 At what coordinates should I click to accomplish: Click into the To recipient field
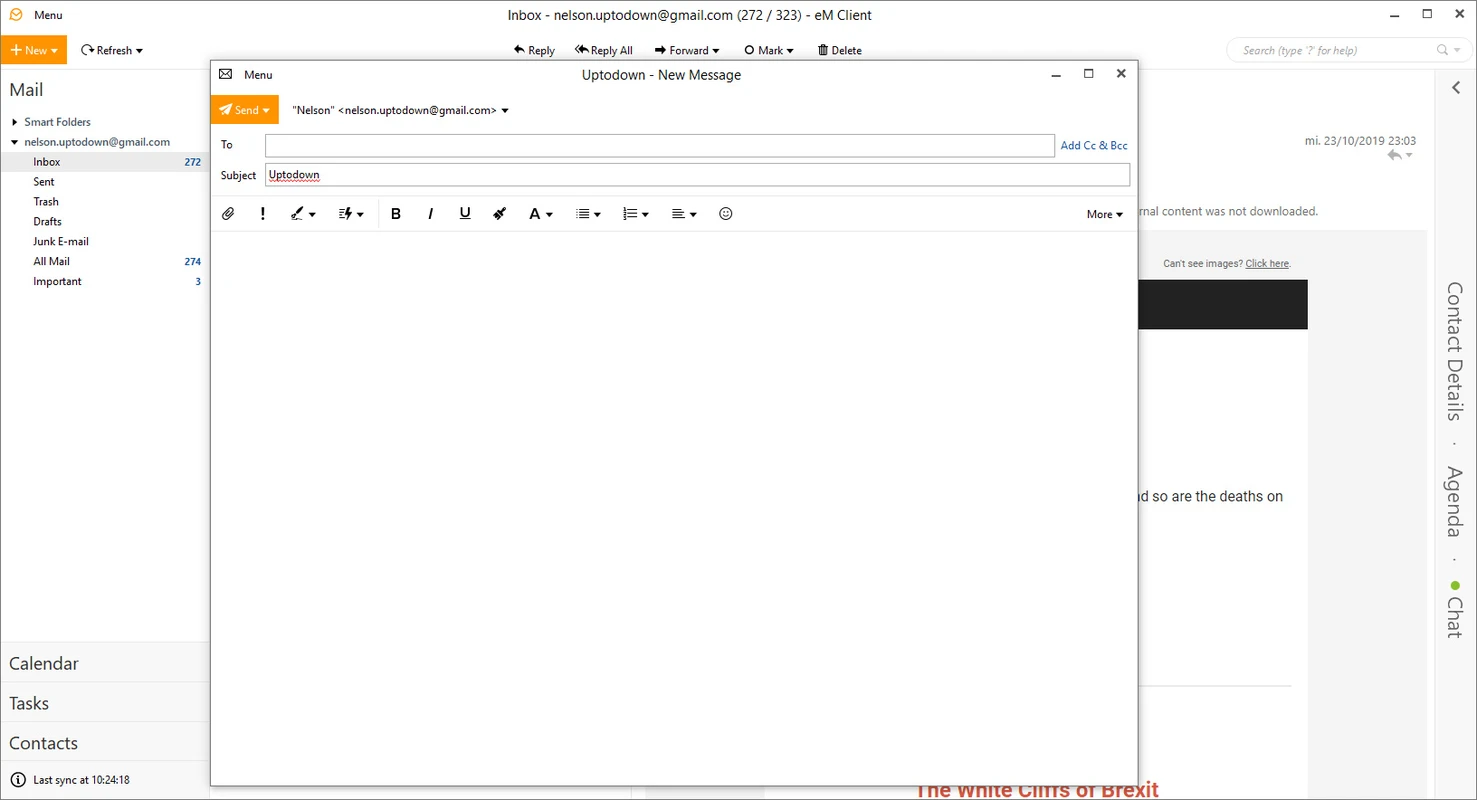[659, 146]
